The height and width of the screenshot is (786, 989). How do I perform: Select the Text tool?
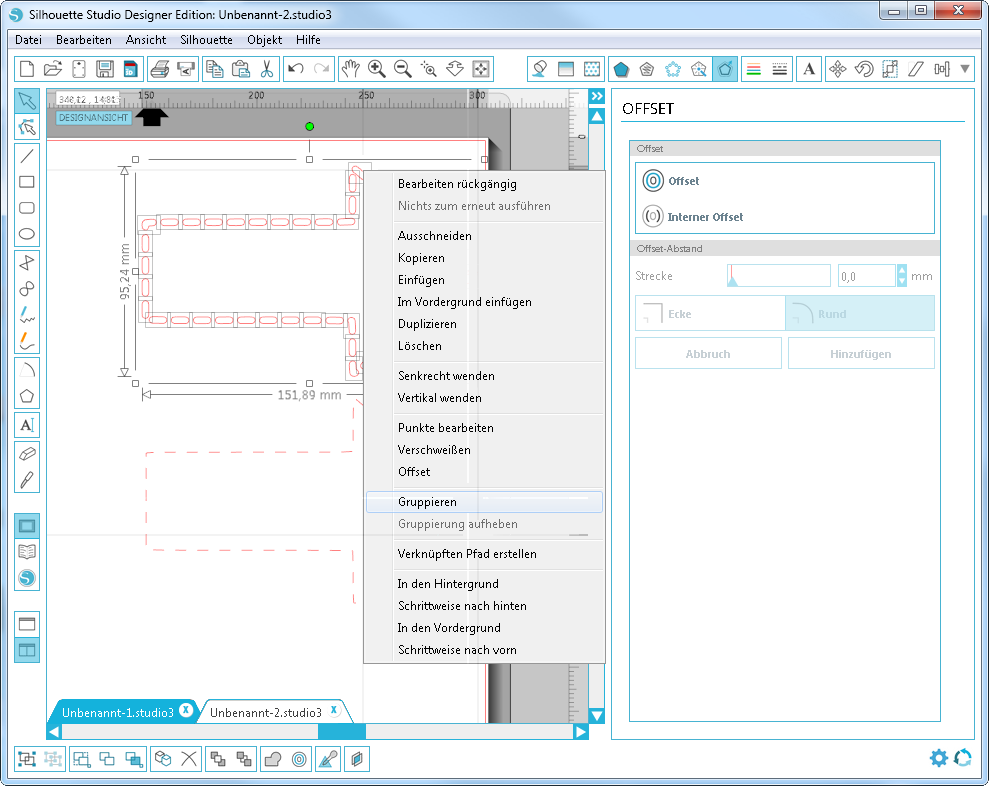pyautogui.click(x=27, y=424)
